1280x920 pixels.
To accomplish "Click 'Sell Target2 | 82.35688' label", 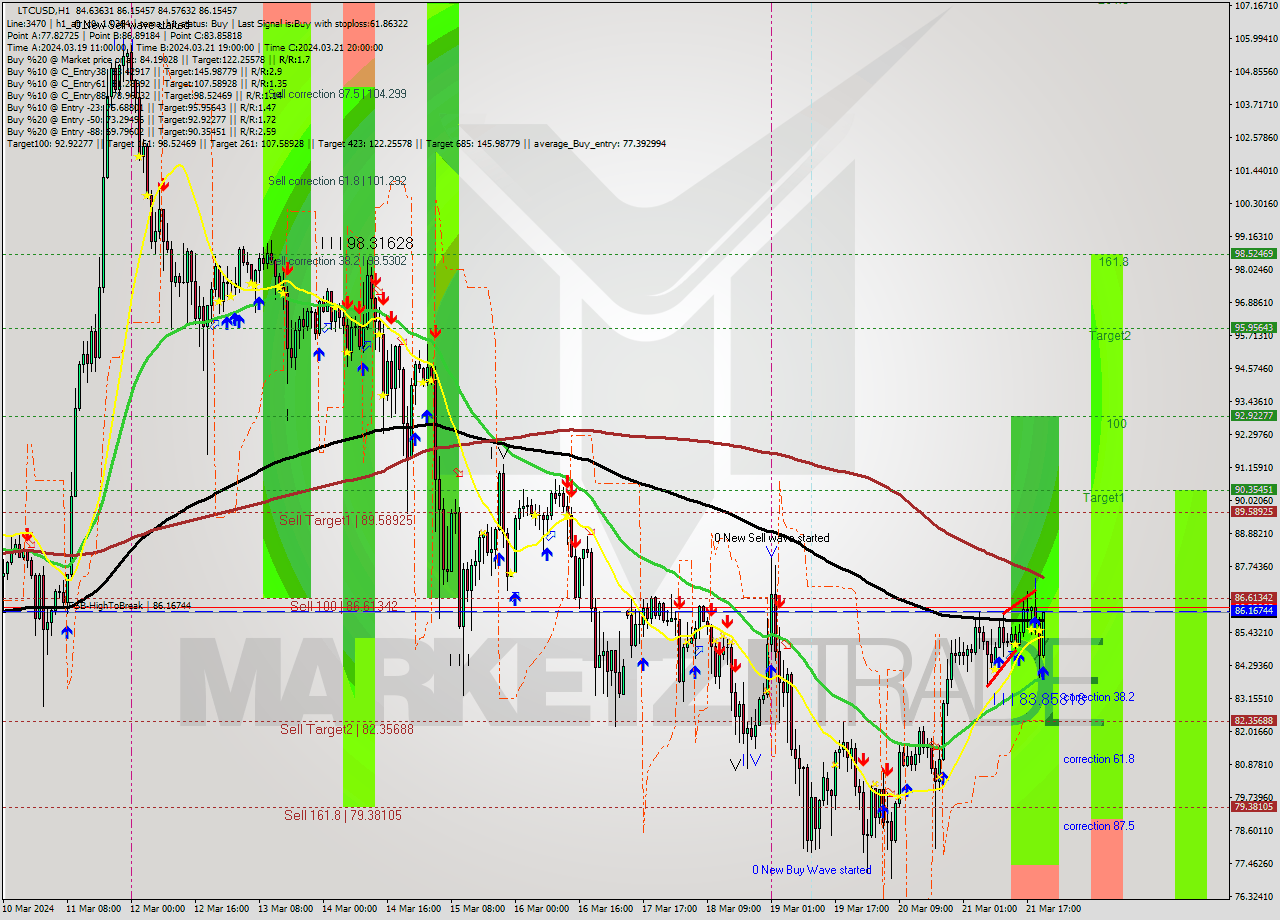I will tap(346, 729).
